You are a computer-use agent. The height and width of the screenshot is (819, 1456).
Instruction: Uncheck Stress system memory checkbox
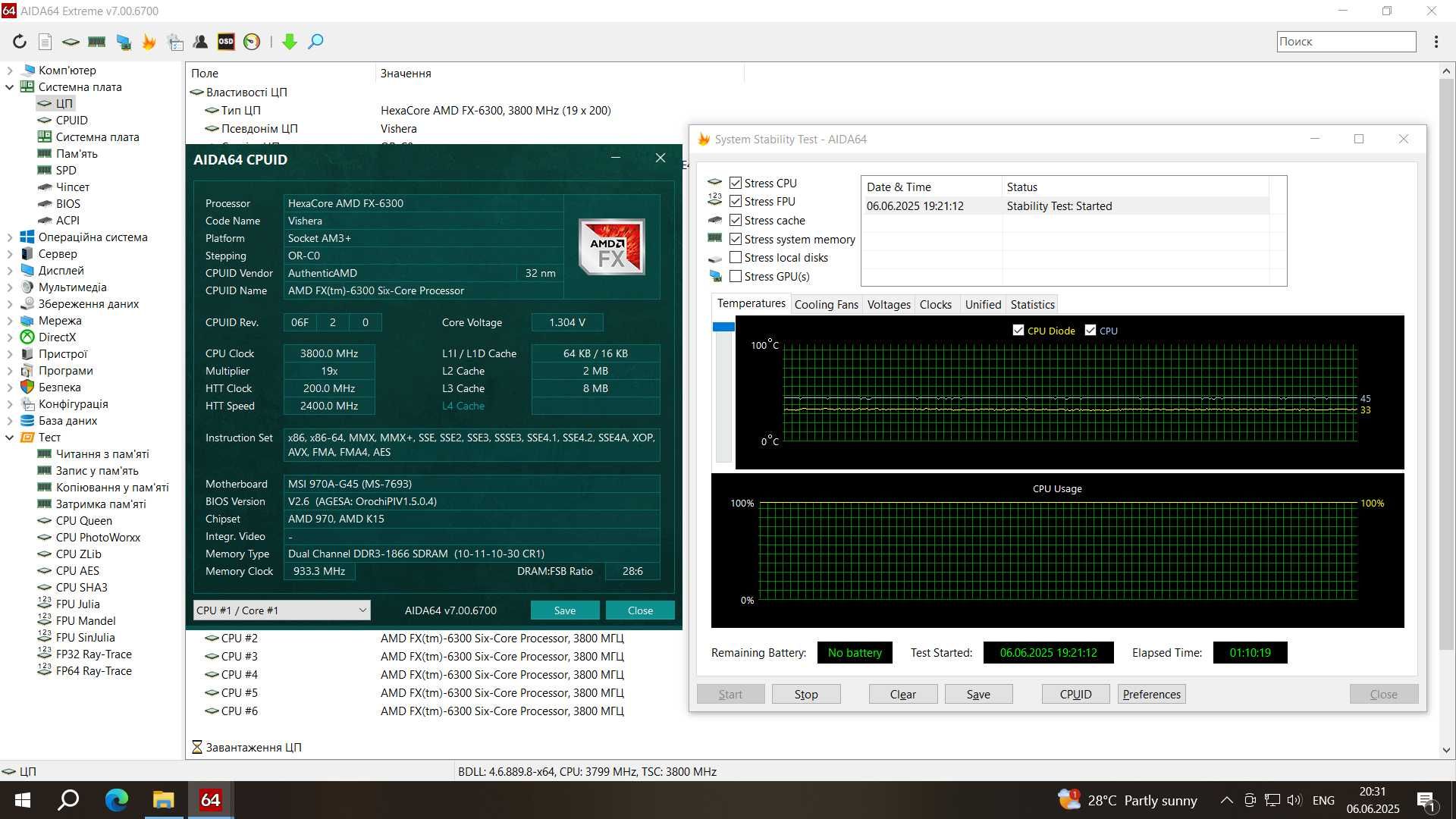736,239
